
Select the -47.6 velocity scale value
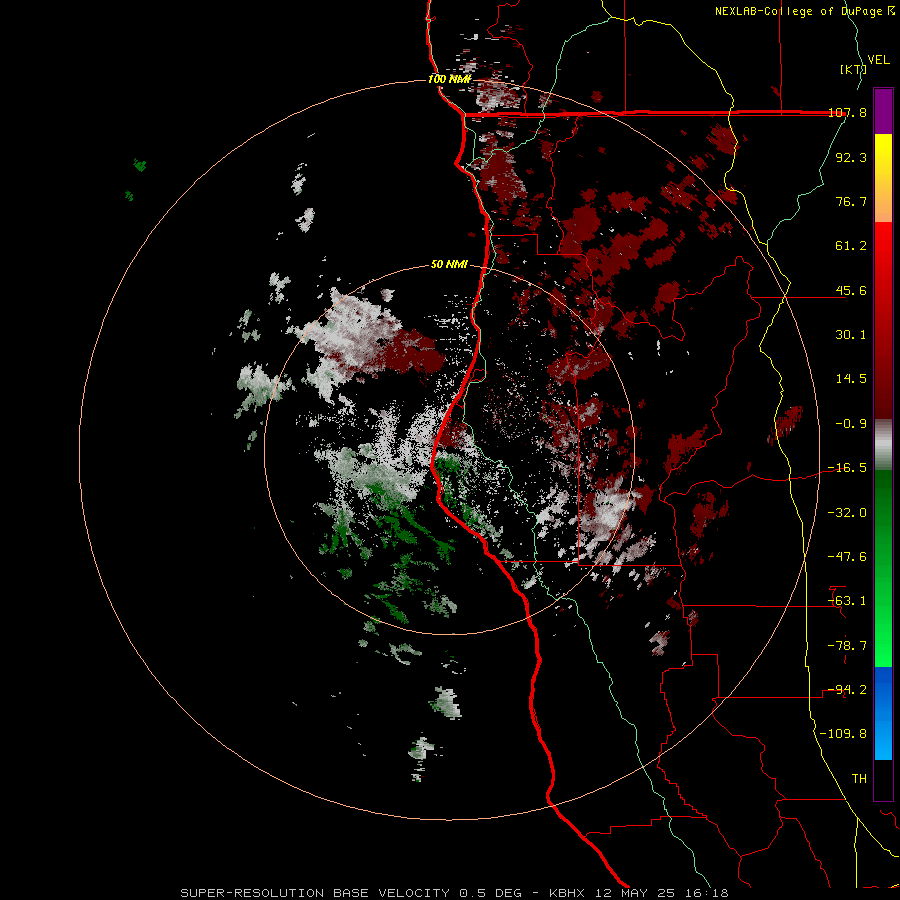pyautogui.click(x=847, y=557)
